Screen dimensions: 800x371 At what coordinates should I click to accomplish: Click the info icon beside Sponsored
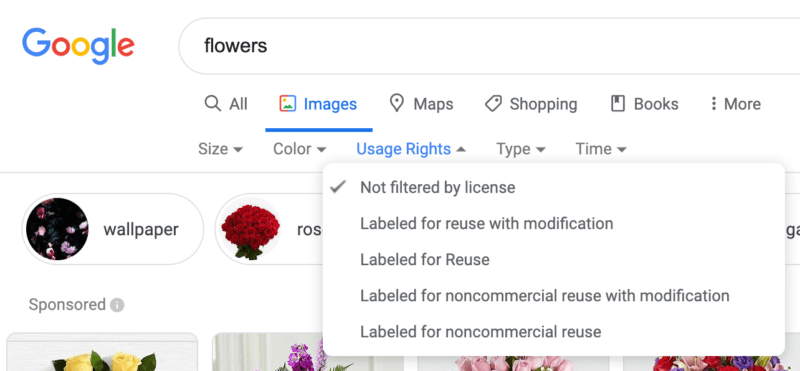117,305
